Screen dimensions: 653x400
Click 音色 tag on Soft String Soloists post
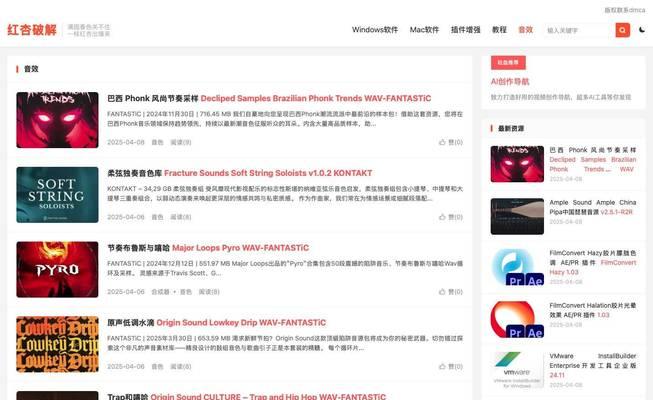157,217
